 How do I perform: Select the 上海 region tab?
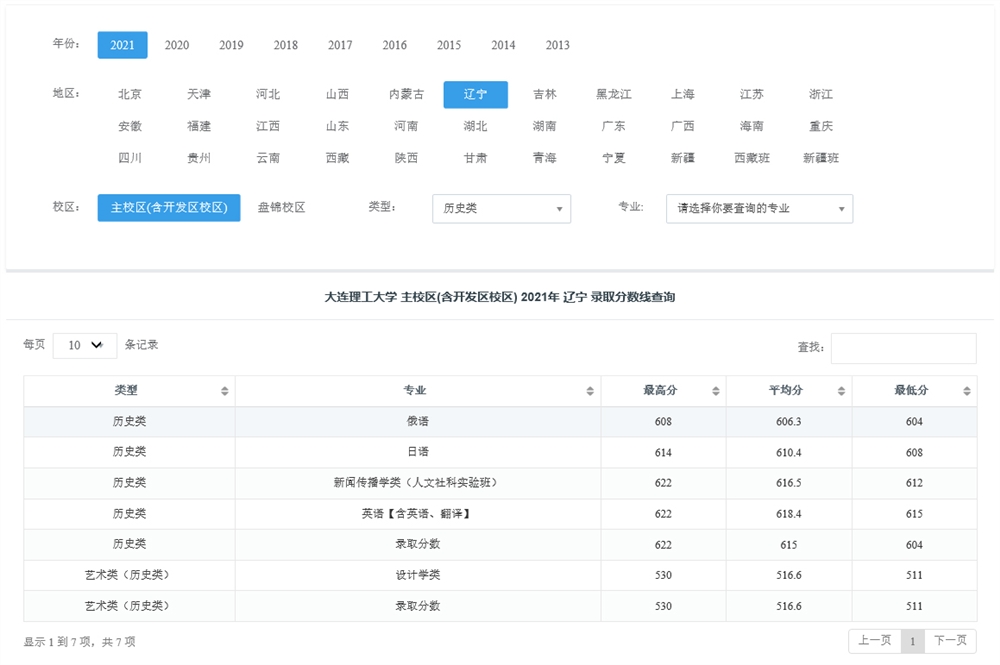point(683,95)
